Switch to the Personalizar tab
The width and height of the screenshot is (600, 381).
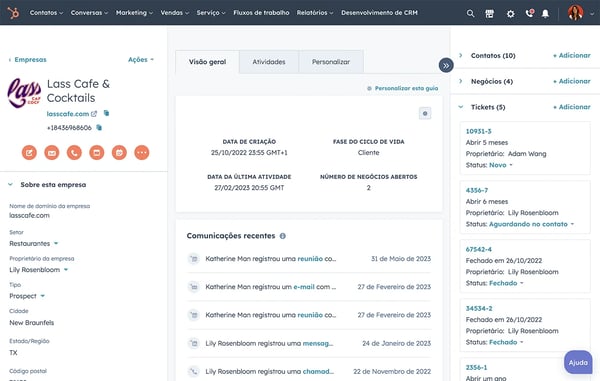(x=331, y=62)
